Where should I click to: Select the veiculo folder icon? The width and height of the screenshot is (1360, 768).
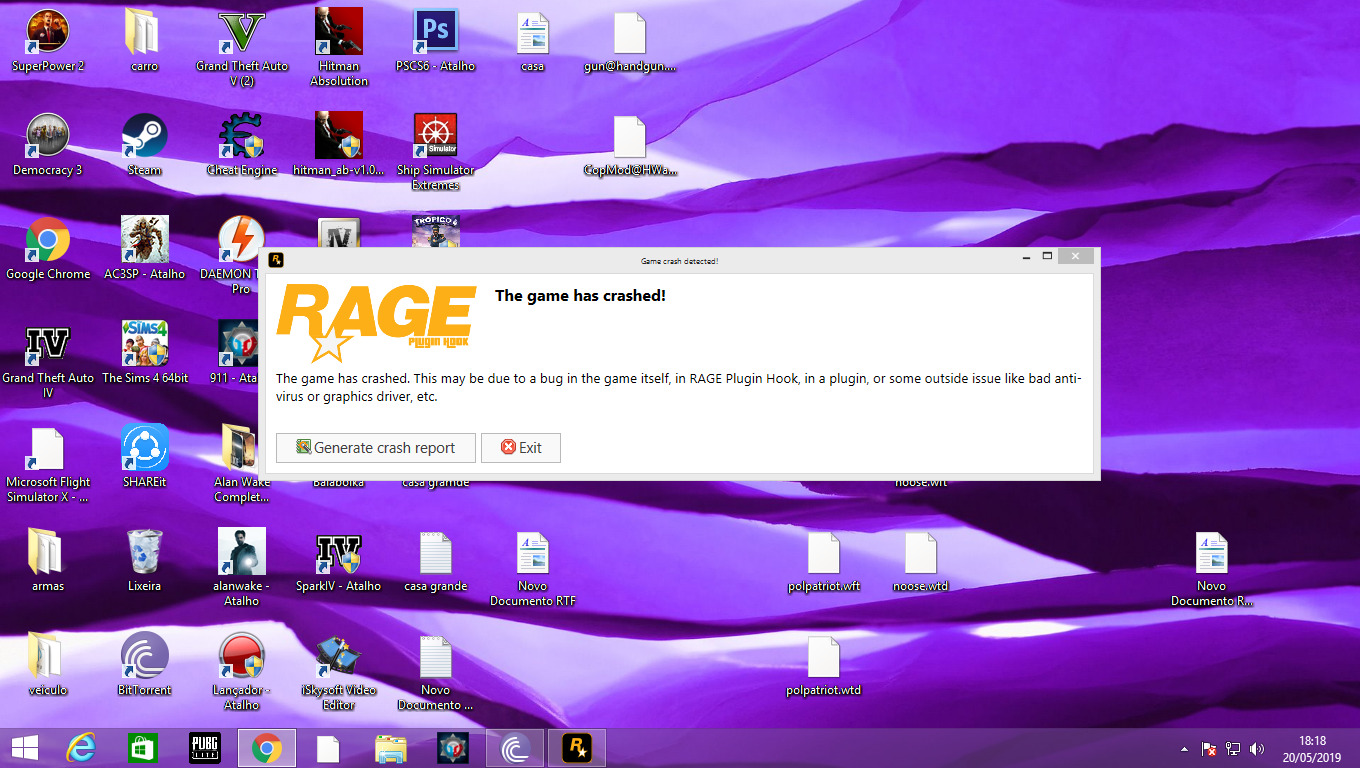tap(48, 666)
